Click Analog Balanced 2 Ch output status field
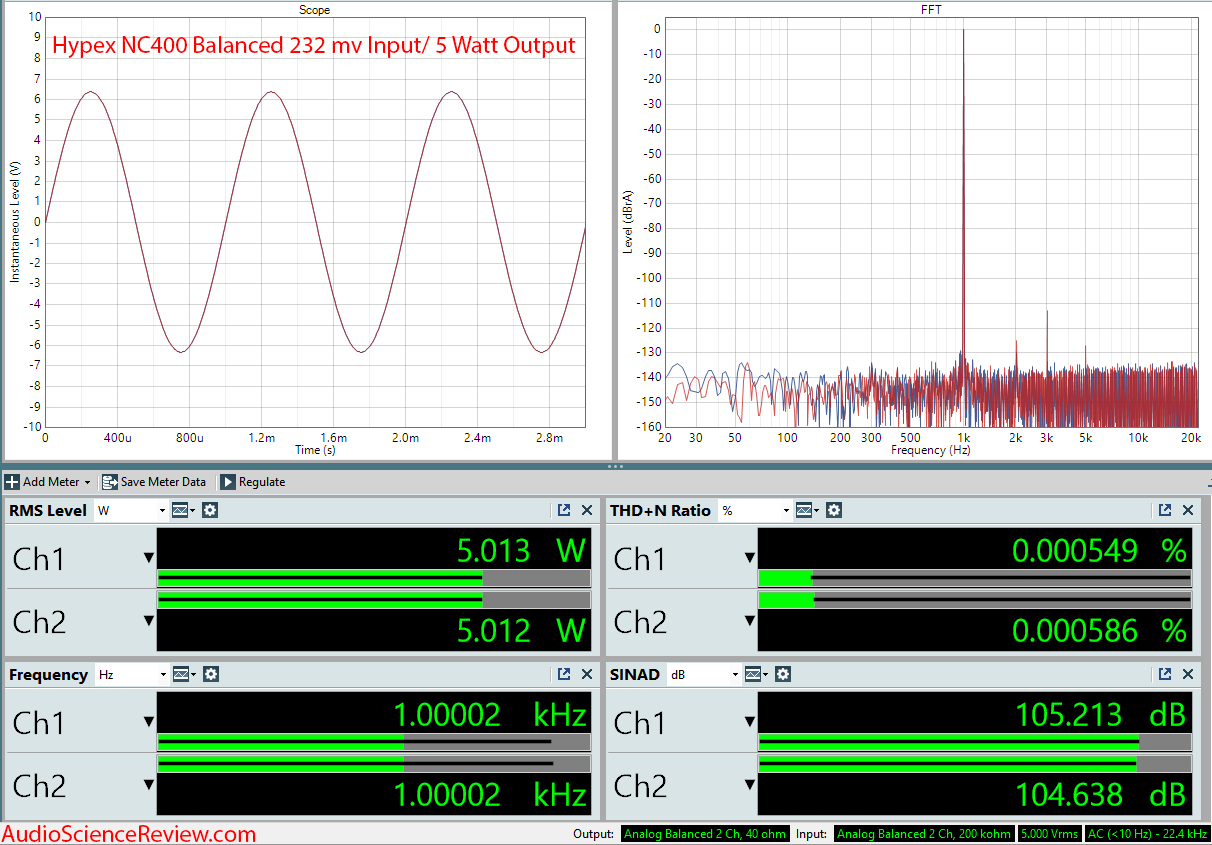1212x845 pixels. tap(705, 833)
